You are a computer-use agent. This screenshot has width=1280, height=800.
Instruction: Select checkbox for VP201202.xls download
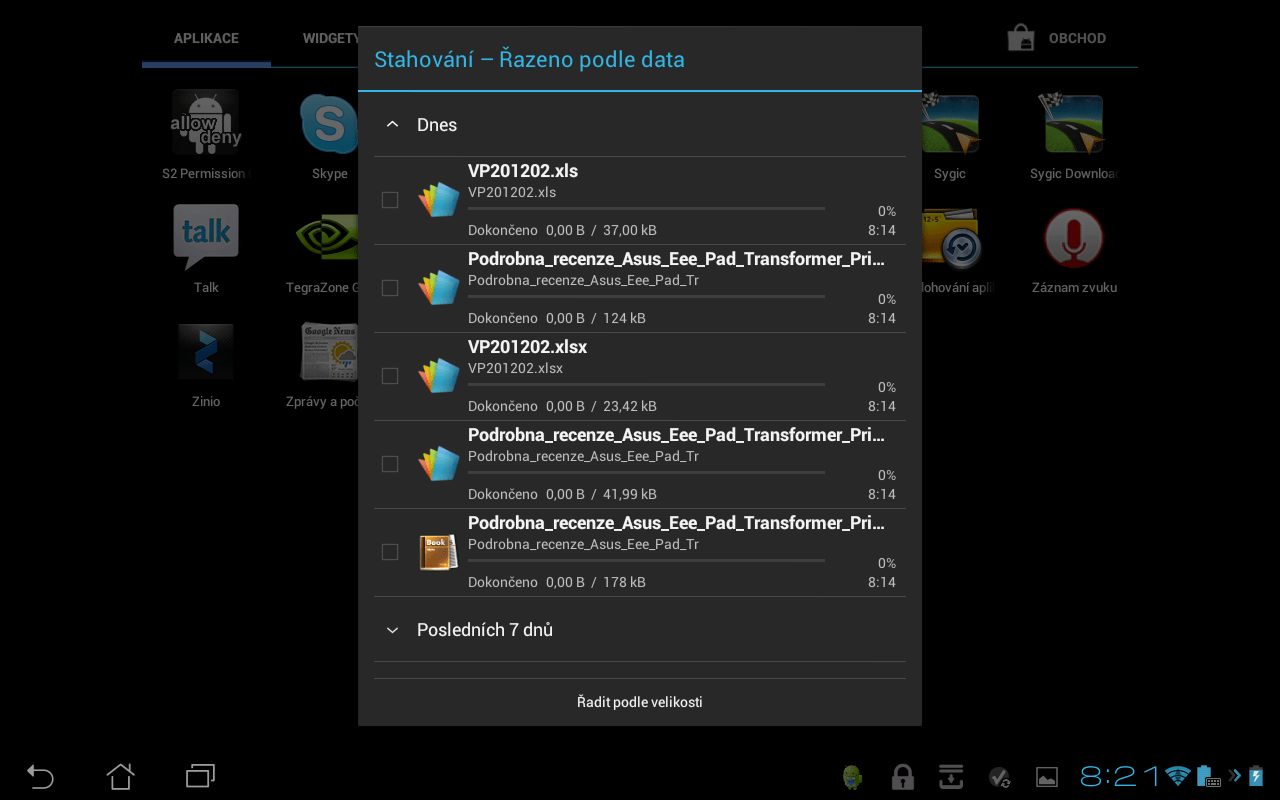(x=390, y=200)
